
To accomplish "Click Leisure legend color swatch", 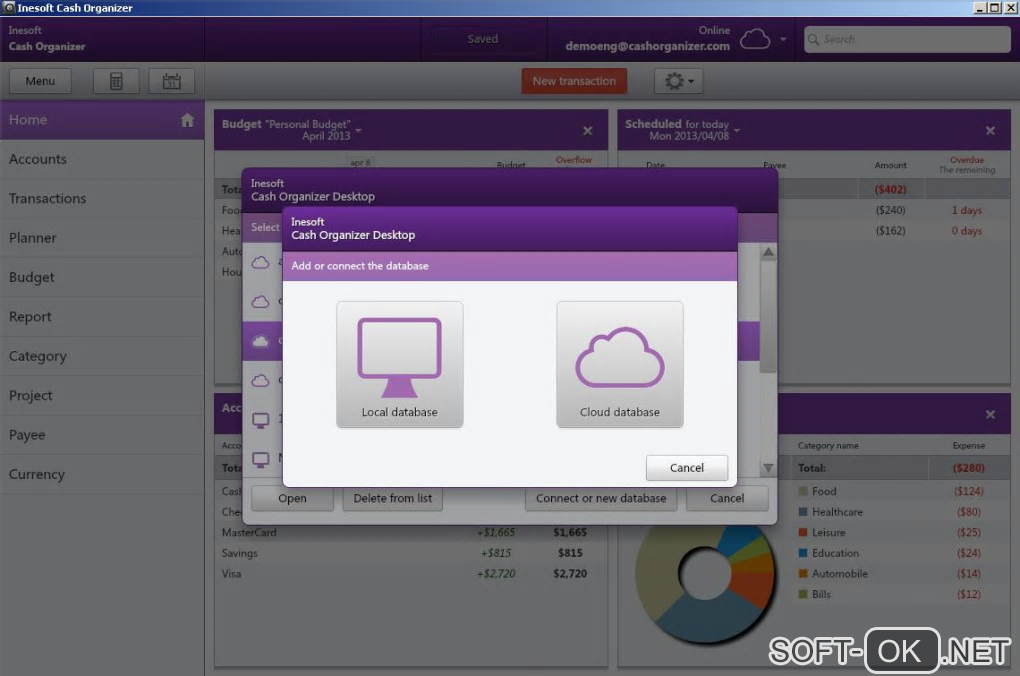I will pyautogui.click(x=803, y=532).
